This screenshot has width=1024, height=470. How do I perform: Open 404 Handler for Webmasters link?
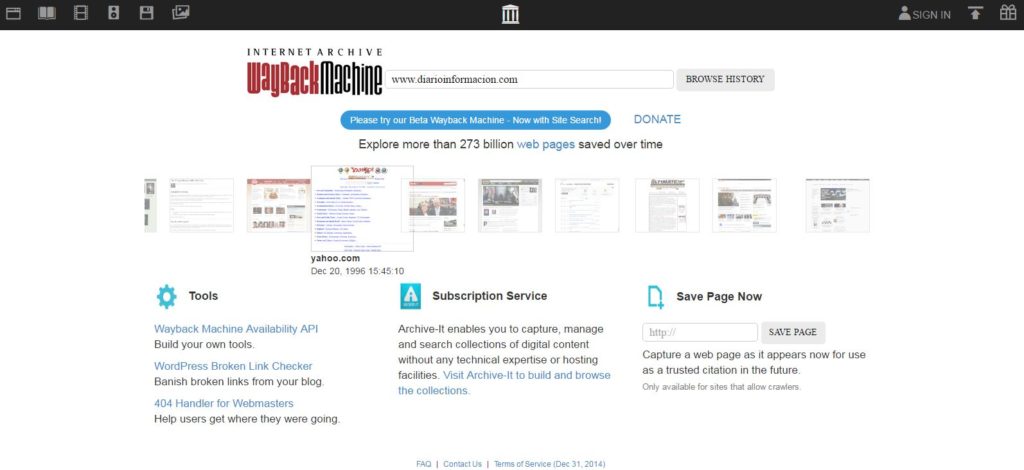click(224, 403)
